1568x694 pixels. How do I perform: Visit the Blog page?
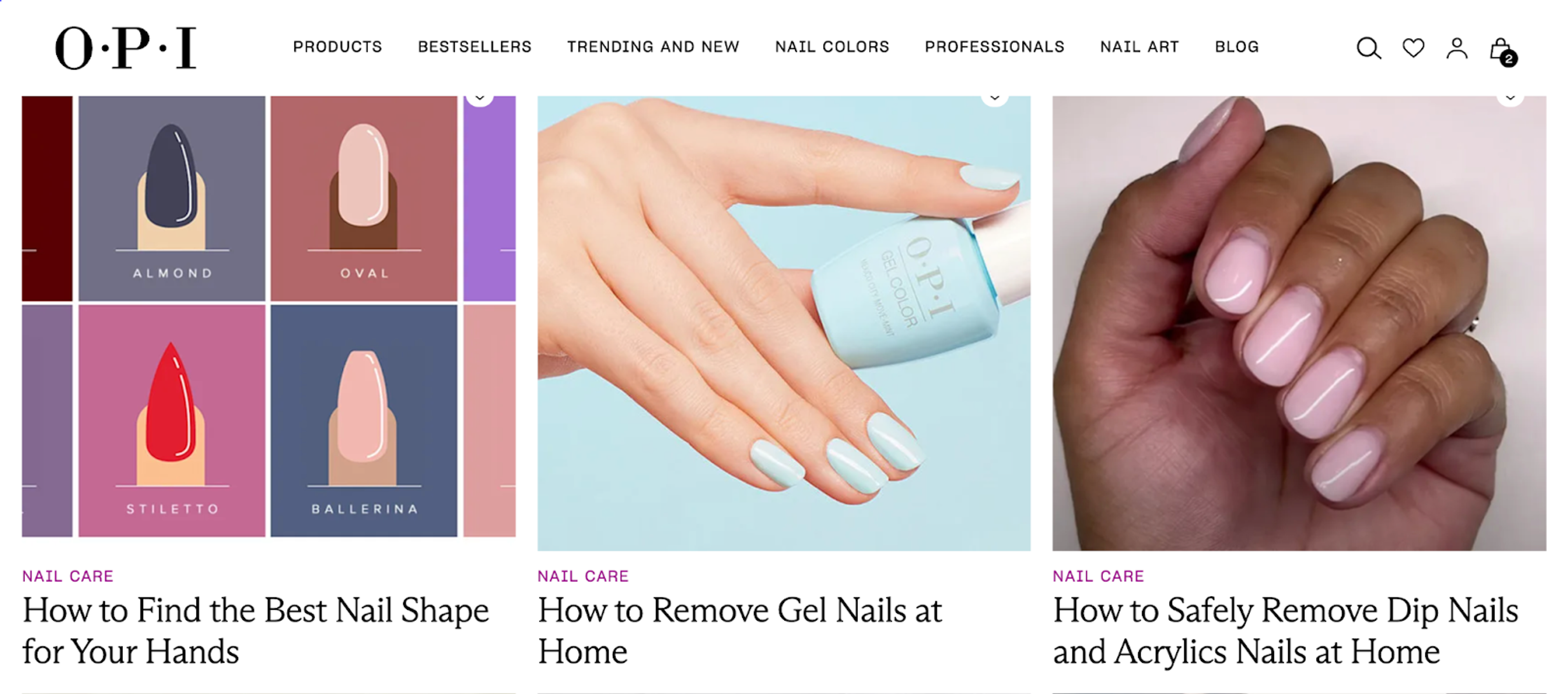point(1236,47)
